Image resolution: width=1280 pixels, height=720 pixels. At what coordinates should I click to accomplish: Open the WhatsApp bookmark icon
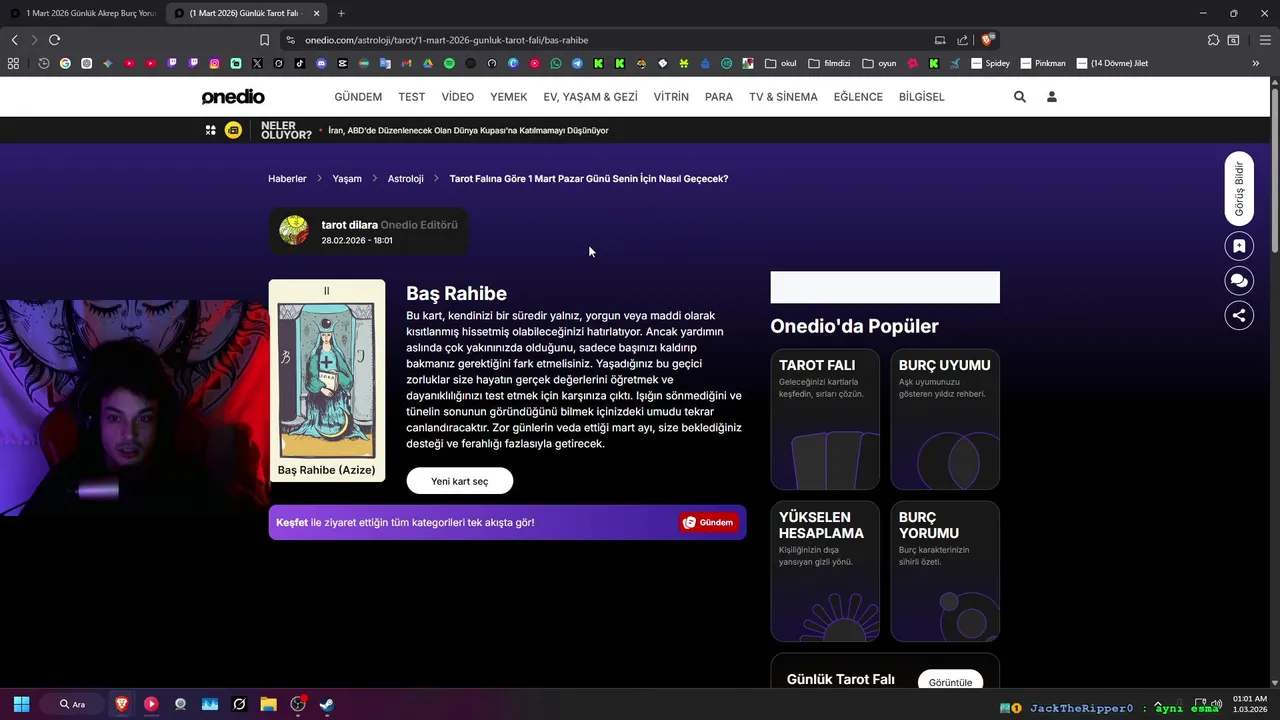pos(556,63)
